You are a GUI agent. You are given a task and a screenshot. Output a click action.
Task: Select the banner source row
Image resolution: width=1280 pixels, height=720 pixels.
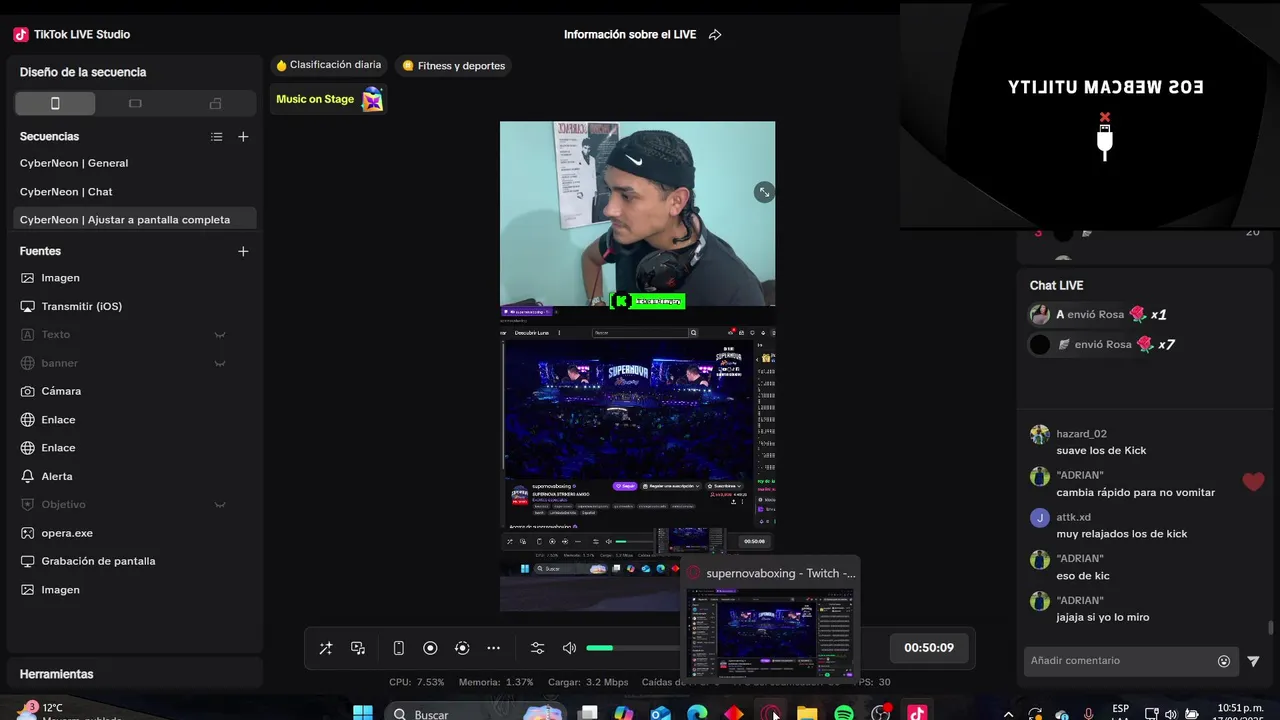tap(135, 363)
